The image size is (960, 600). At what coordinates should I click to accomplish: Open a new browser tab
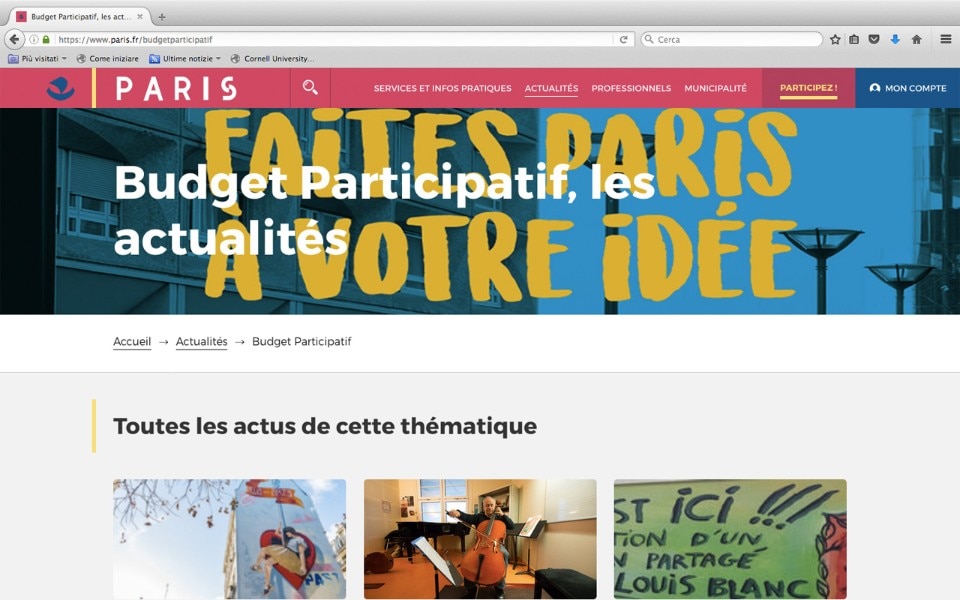162,17
